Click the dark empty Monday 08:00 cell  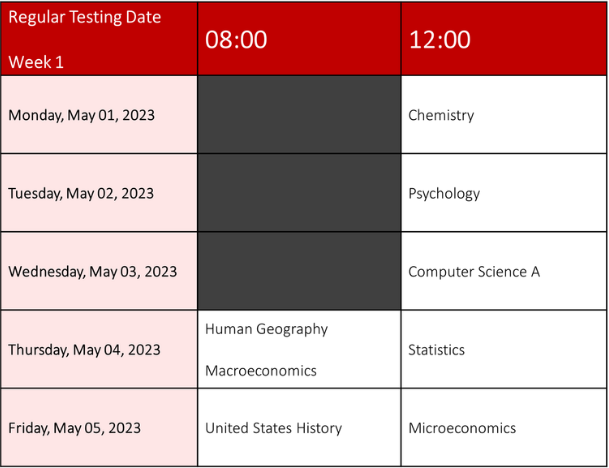coord(299,115)
